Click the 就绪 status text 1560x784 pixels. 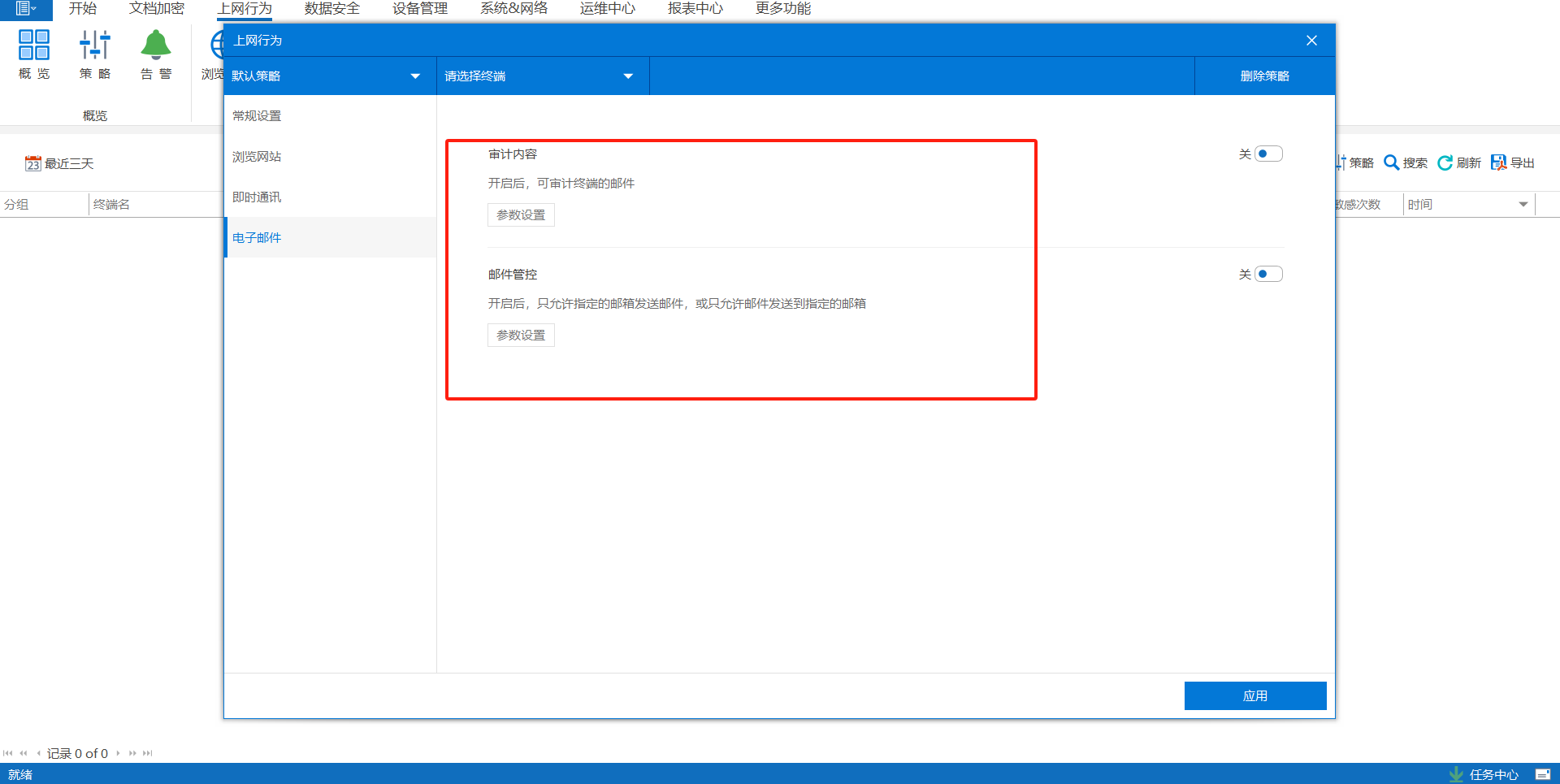coord(20,774)
